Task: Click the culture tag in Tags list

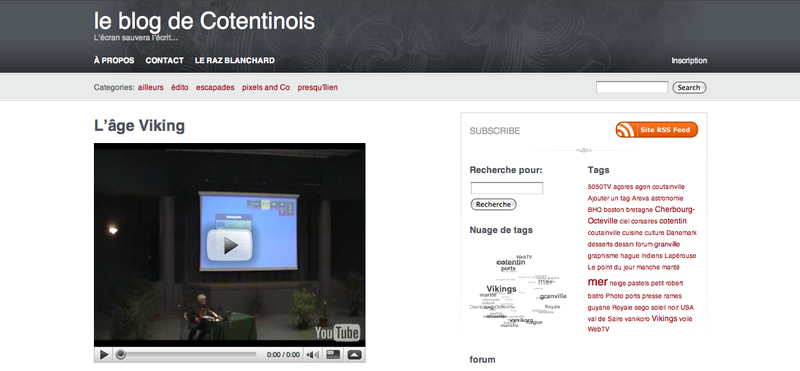Action: 654,233
